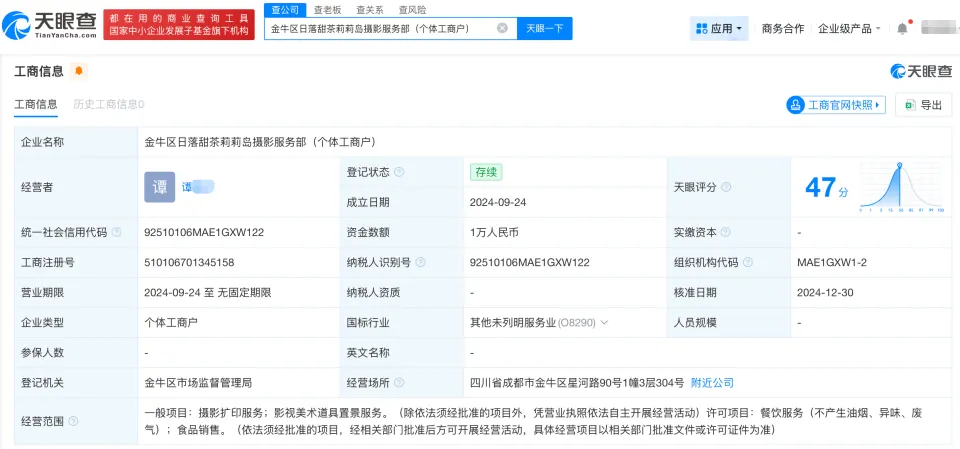Click the approval date 2024-12-30
The height and width of the screenshot is (449, 960).
826,292
